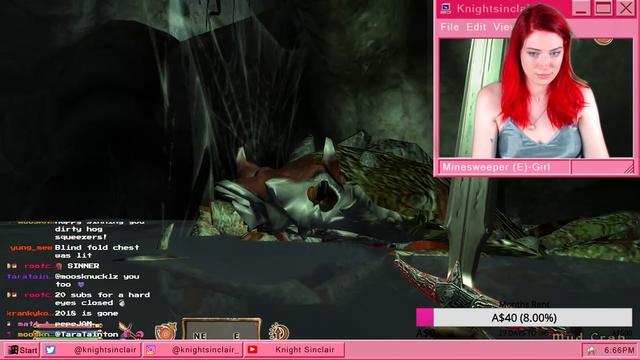640x360 pixels.
Task: Click the star badge tray icon
Action: point(591,350)
